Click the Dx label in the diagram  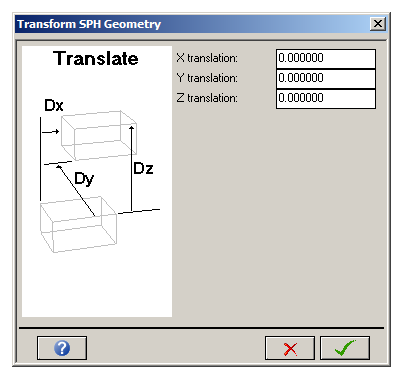click(x=54, y=105)
